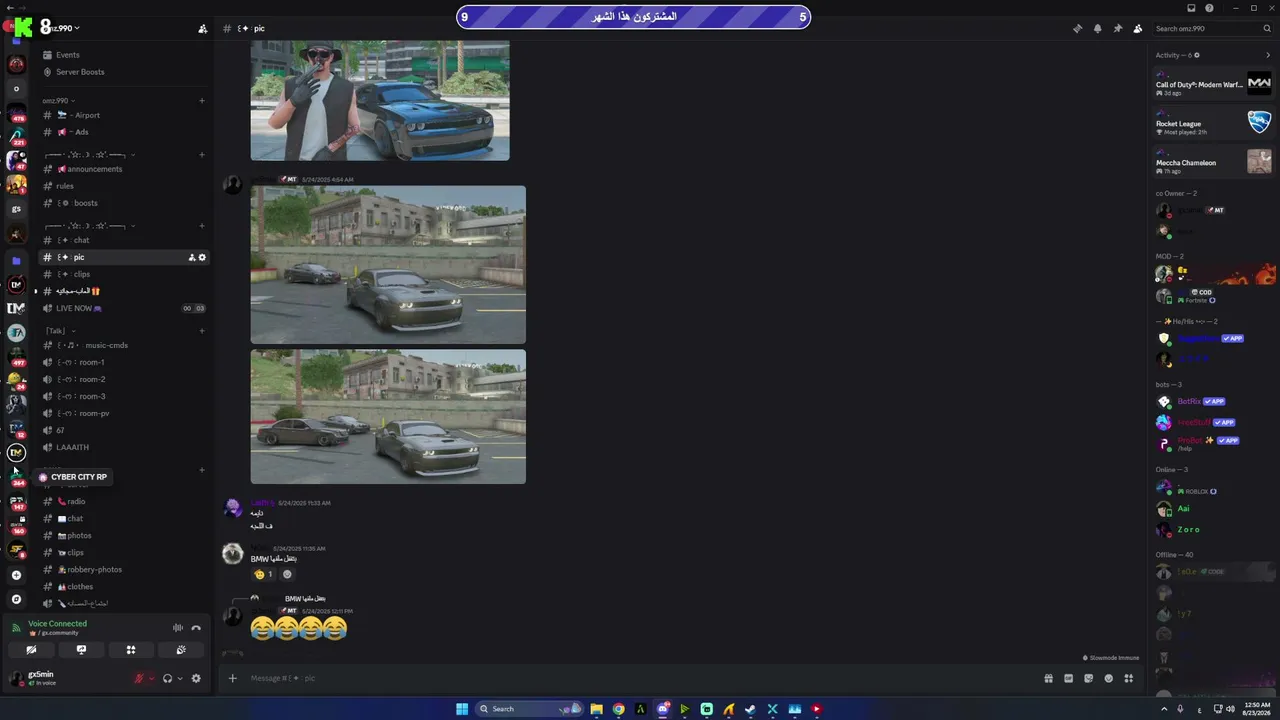Open User Settings gear

tap(196, 678)
